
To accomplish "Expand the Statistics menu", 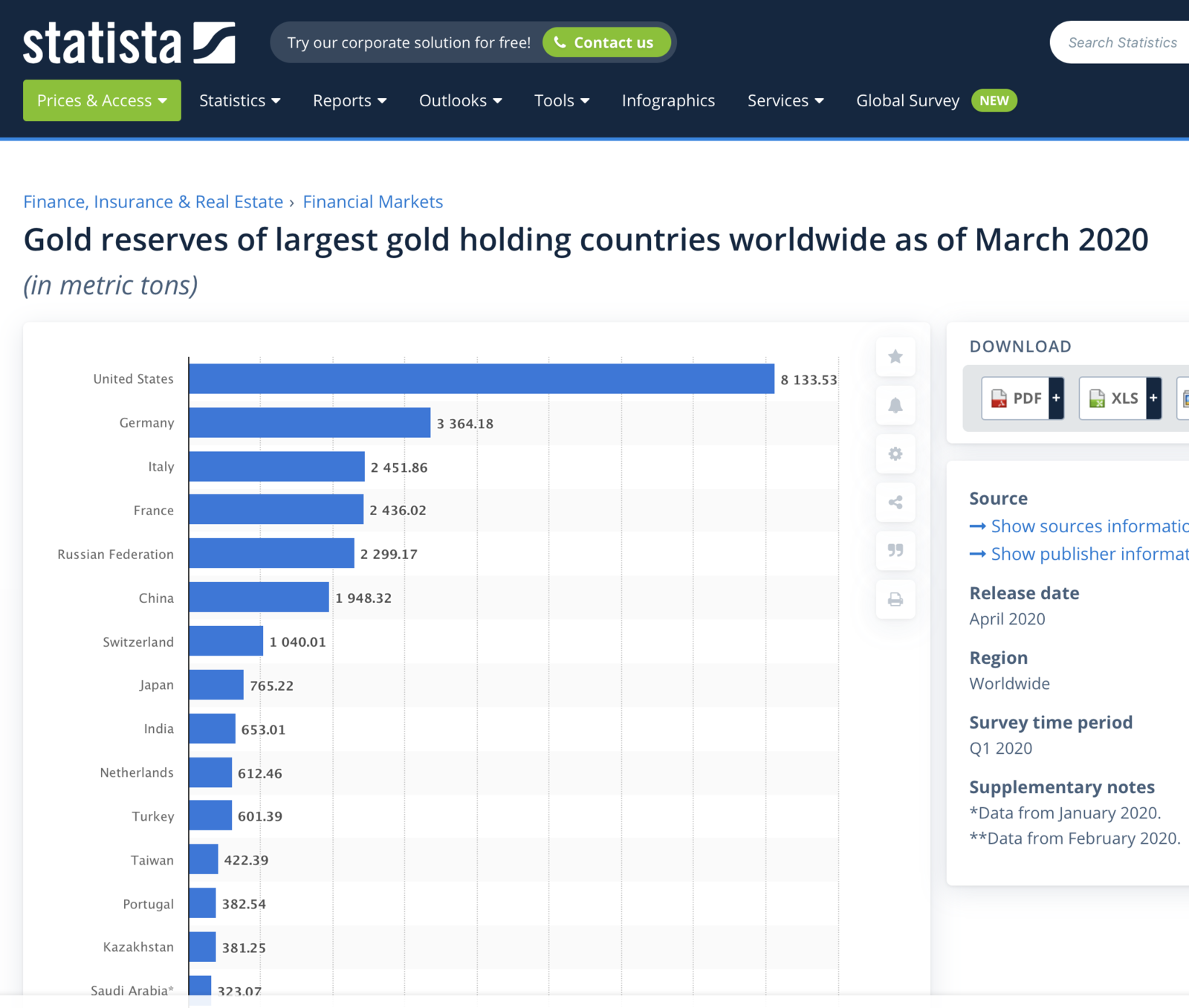I will 239,100.
